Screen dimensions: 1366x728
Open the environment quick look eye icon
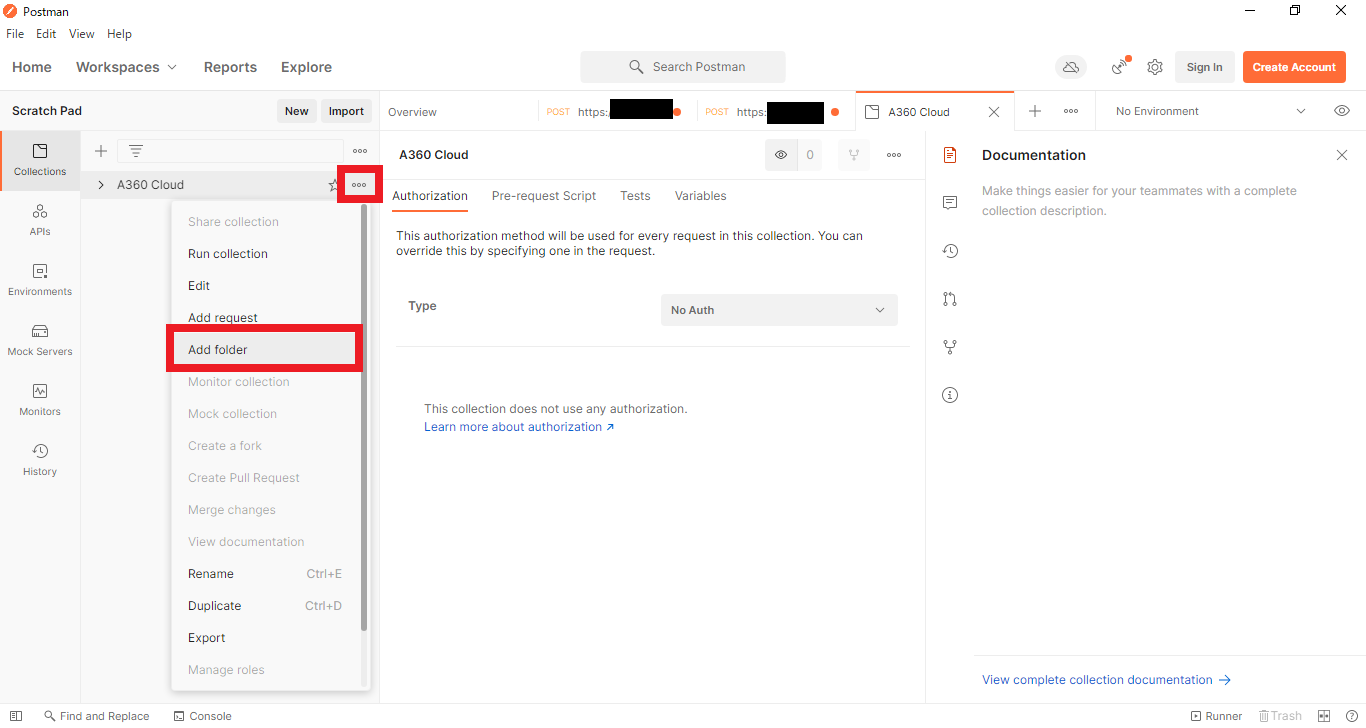pyautogui.click(x=1342, y=111)
